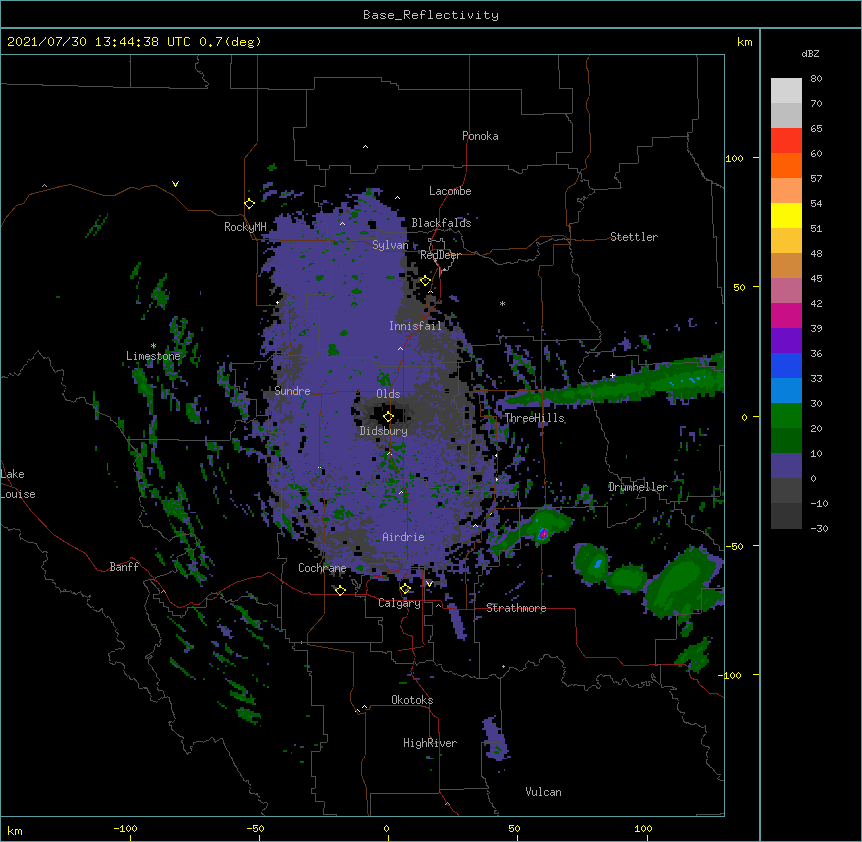The image size is (862, 842).
Task: Click the yellow diamond marker above Calgary label
Action: [x=405, y=589]
